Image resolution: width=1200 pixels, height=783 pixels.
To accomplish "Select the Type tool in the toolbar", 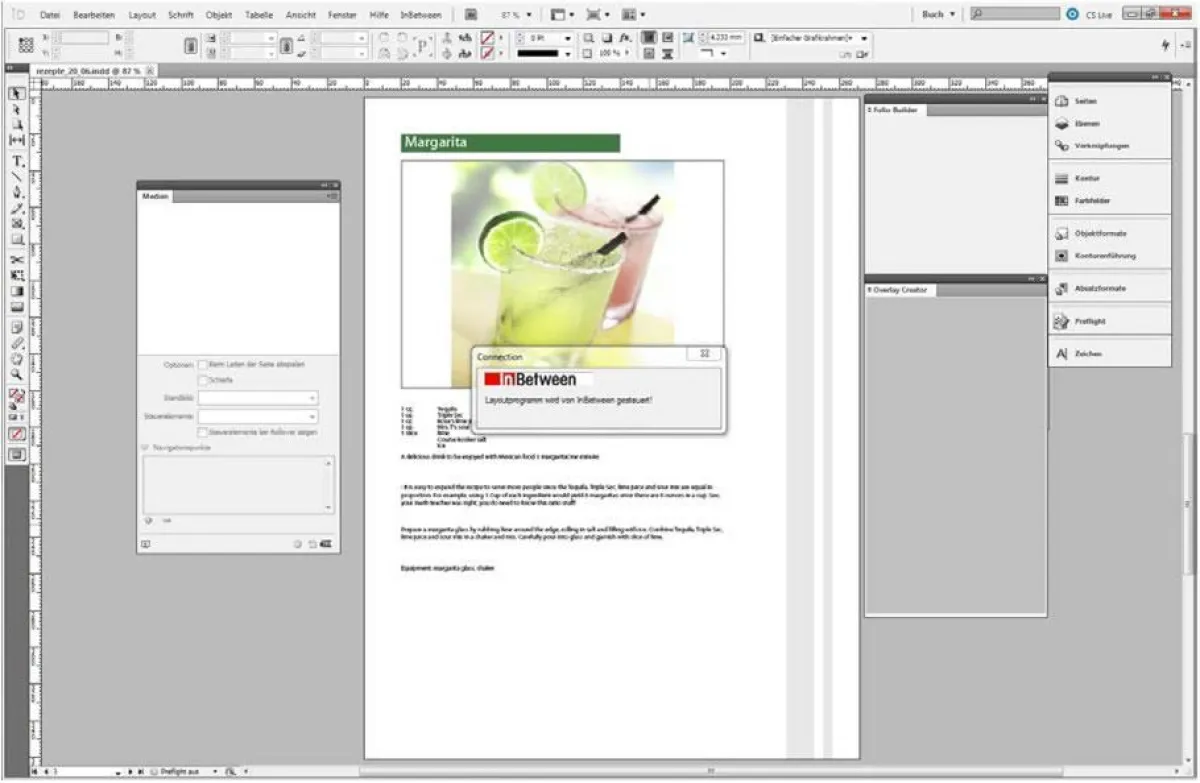I will pyautogui.click(x=15, y=160).
